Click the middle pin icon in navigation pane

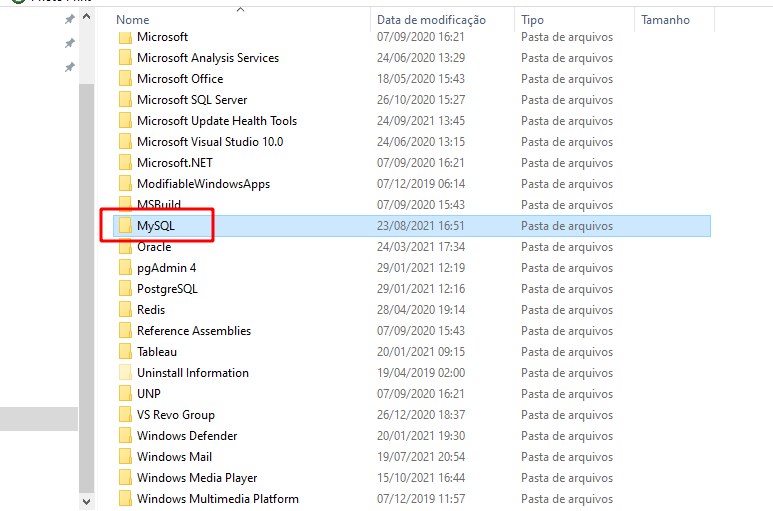pos(70,43)
